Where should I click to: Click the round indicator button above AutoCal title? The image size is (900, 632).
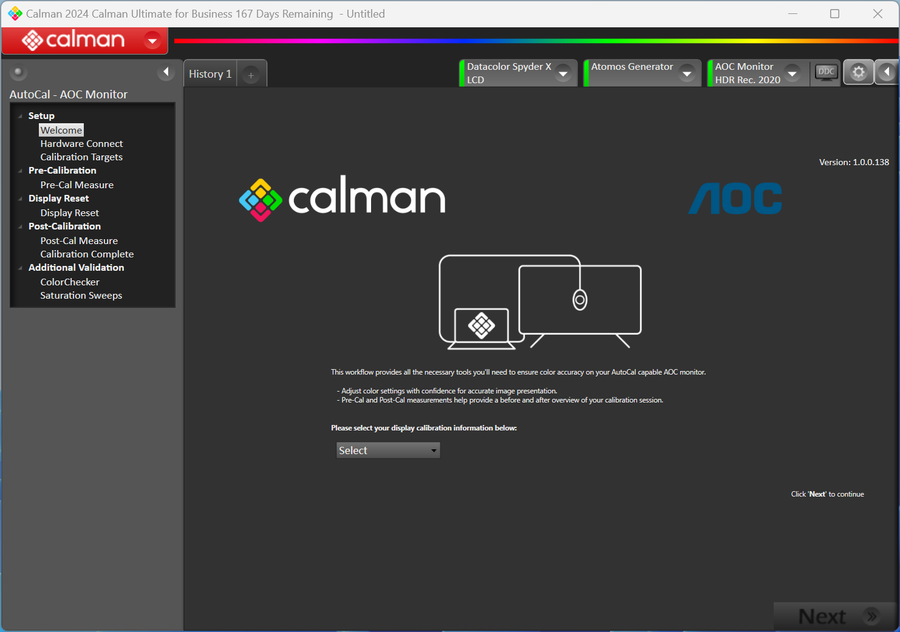18,72
